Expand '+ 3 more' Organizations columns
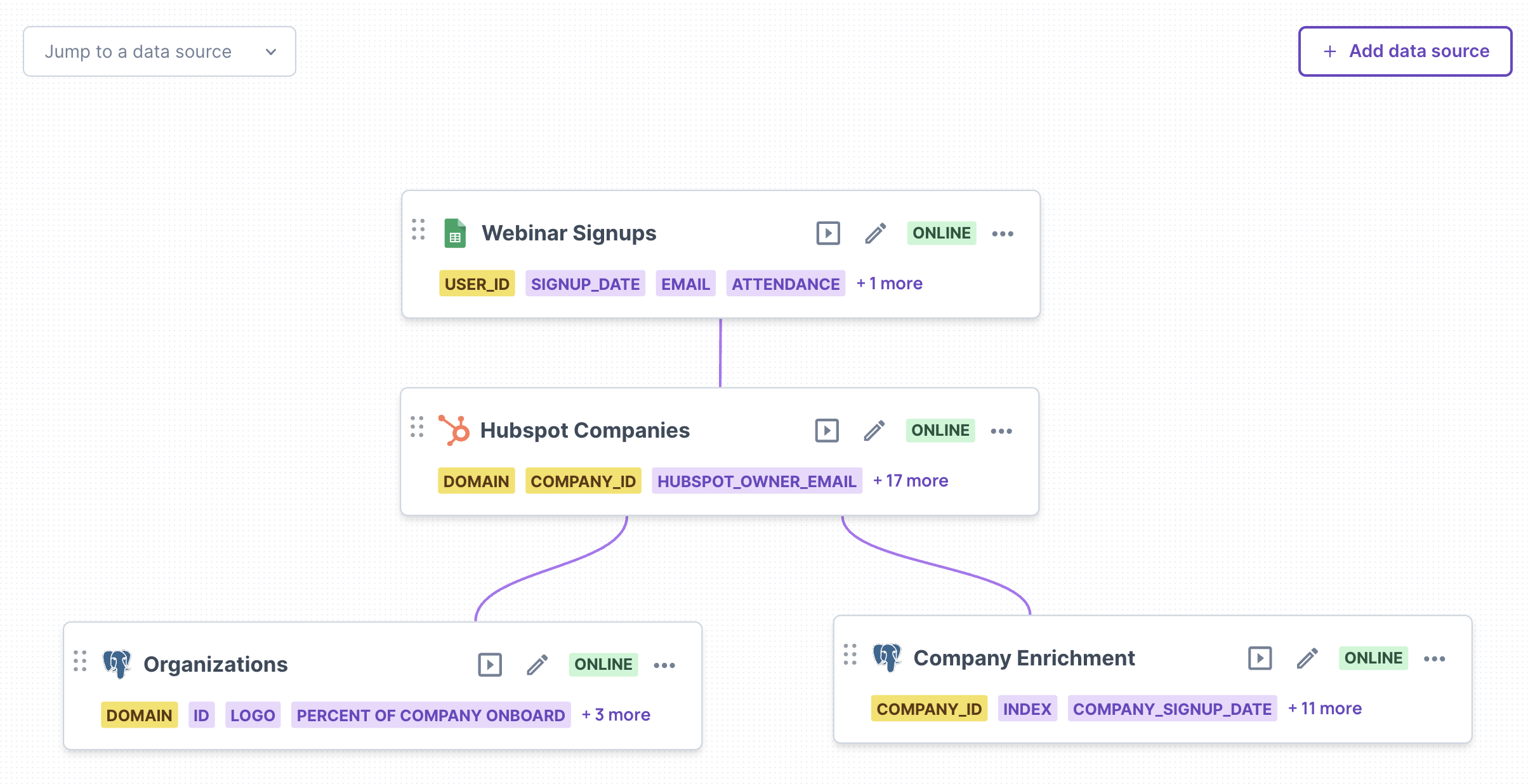1528x784 pixels. coord(616,715)
